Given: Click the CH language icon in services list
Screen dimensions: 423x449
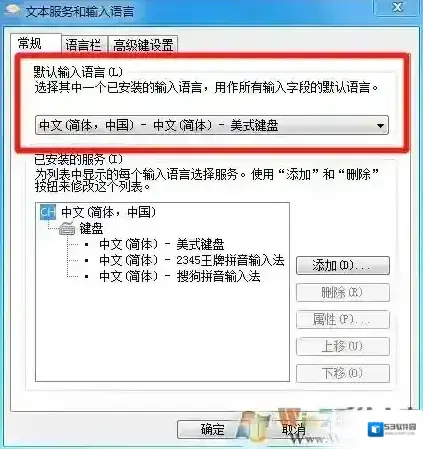Looking at the screenshot, I should click(x=48, y=212).
